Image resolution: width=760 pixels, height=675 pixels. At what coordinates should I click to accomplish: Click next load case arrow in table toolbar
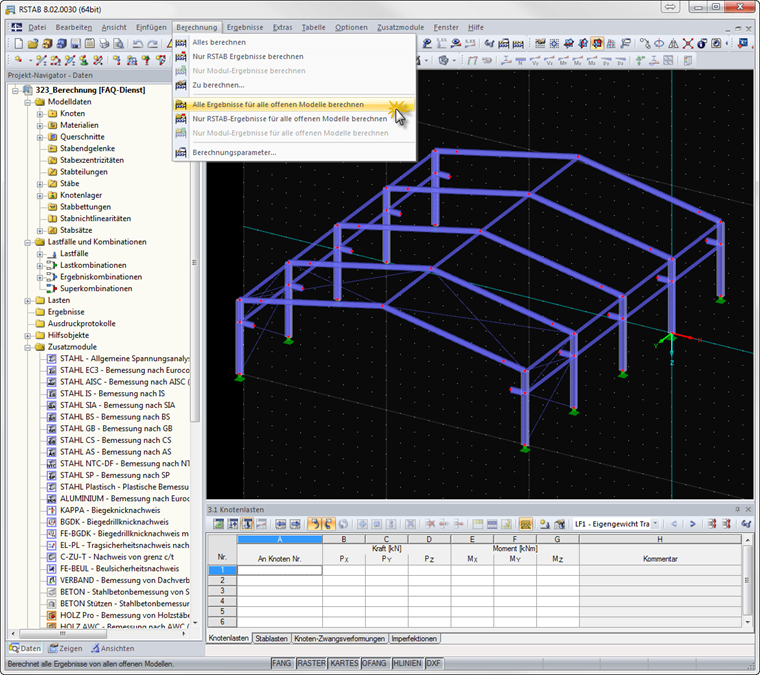(x=692, y=524)
